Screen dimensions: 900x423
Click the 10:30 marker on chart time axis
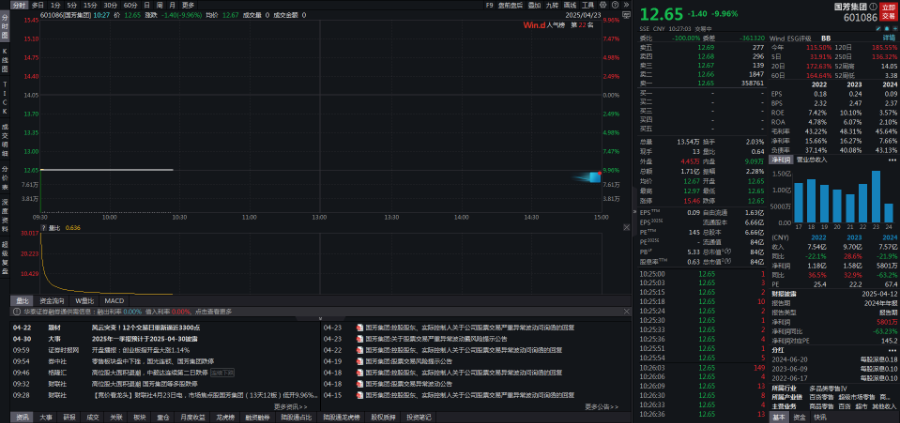point(179,217)
